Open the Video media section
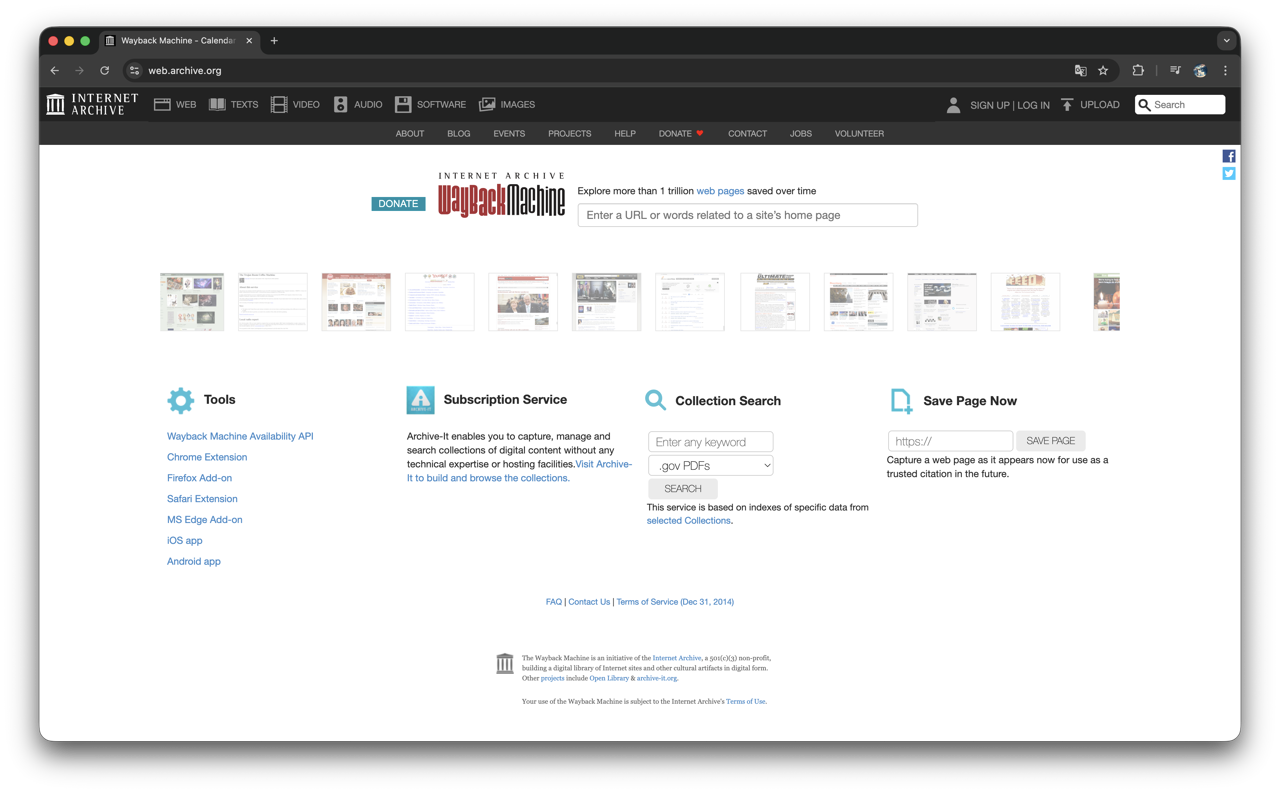Viewport: 1280px width, 793px height. pos(295,104)
